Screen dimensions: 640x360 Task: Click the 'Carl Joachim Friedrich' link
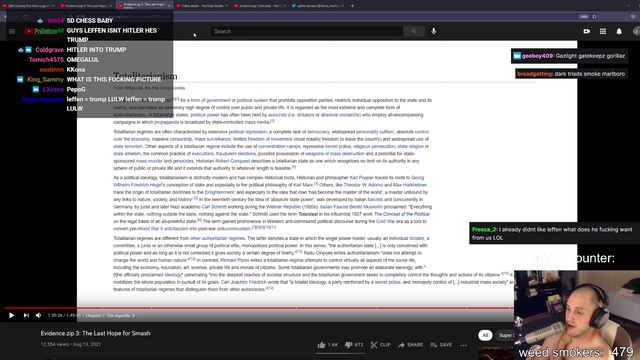[243, 282]
